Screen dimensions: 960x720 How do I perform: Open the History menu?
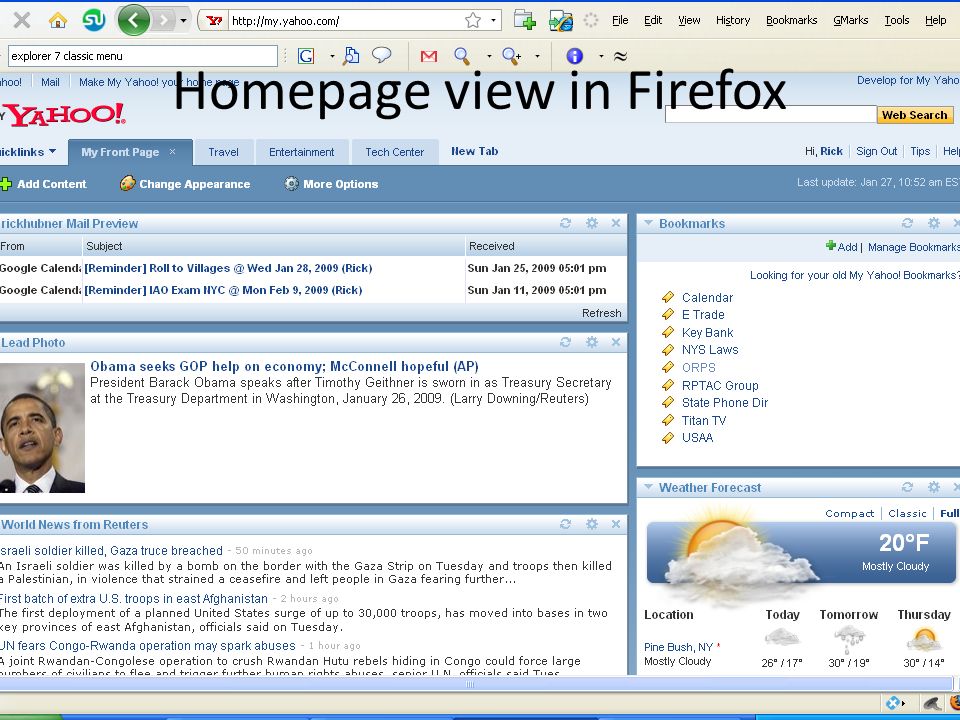tap(733, 20)
